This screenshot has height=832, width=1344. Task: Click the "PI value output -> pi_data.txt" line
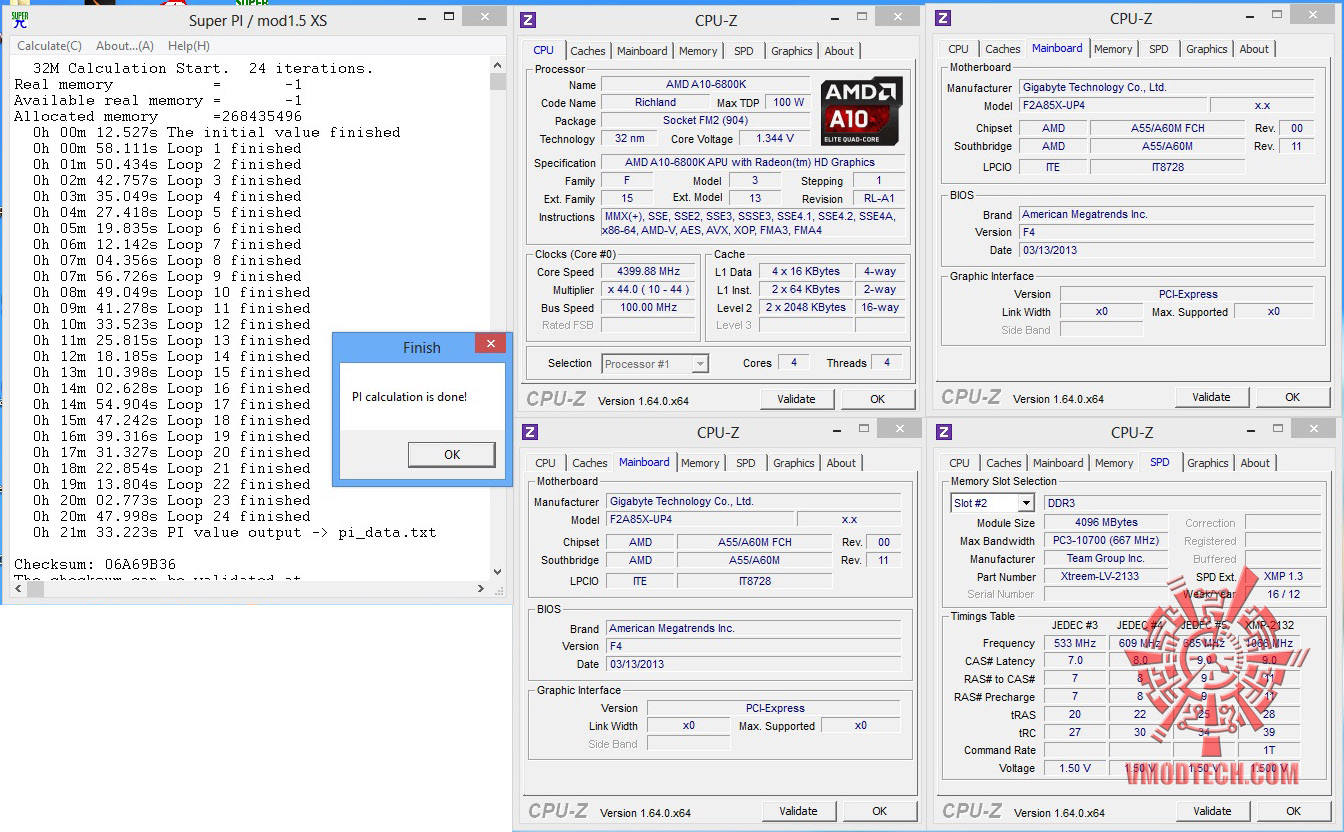234,532
